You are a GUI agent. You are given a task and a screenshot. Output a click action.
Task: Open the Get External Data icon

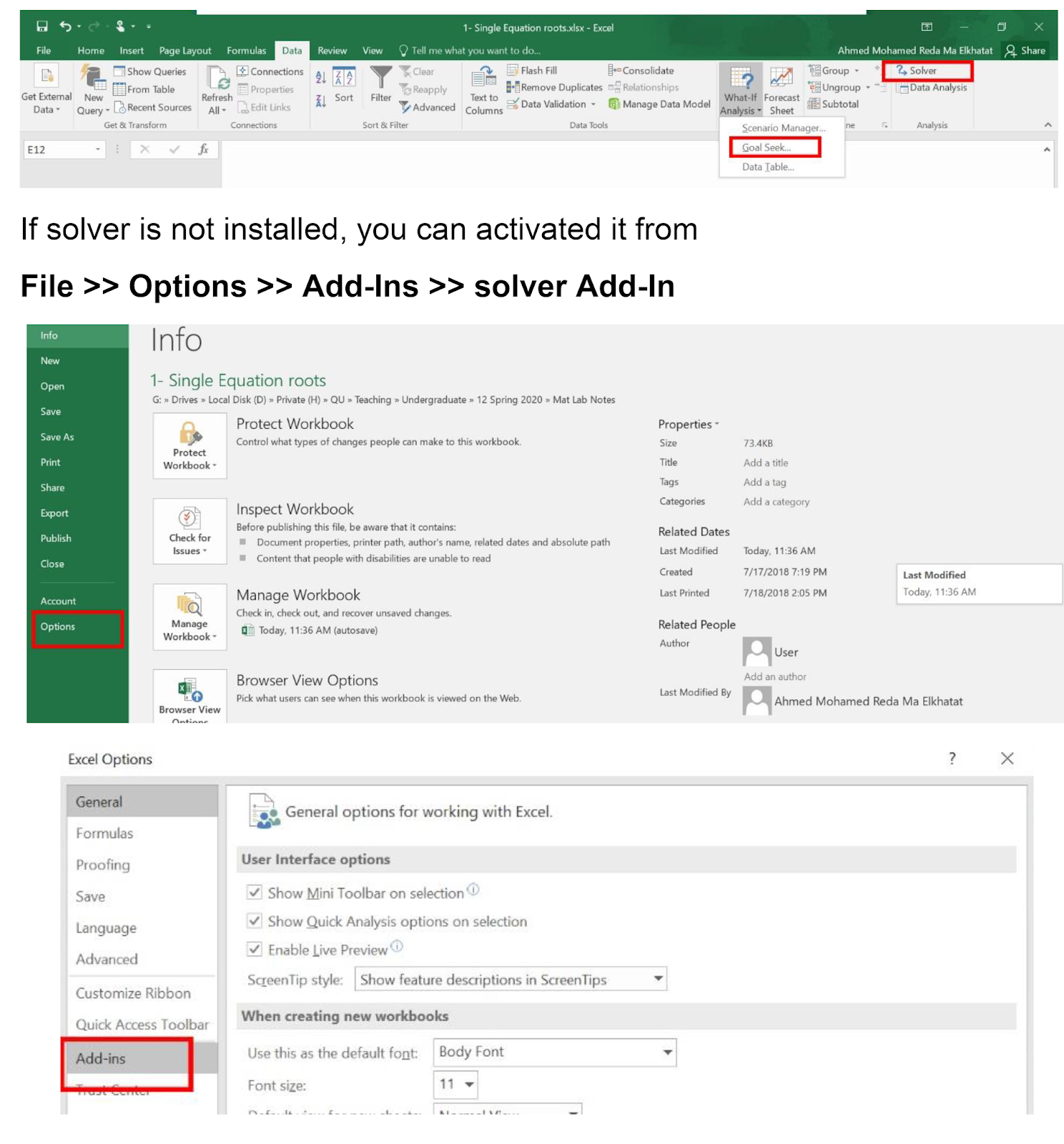click(x=46, y=75)
